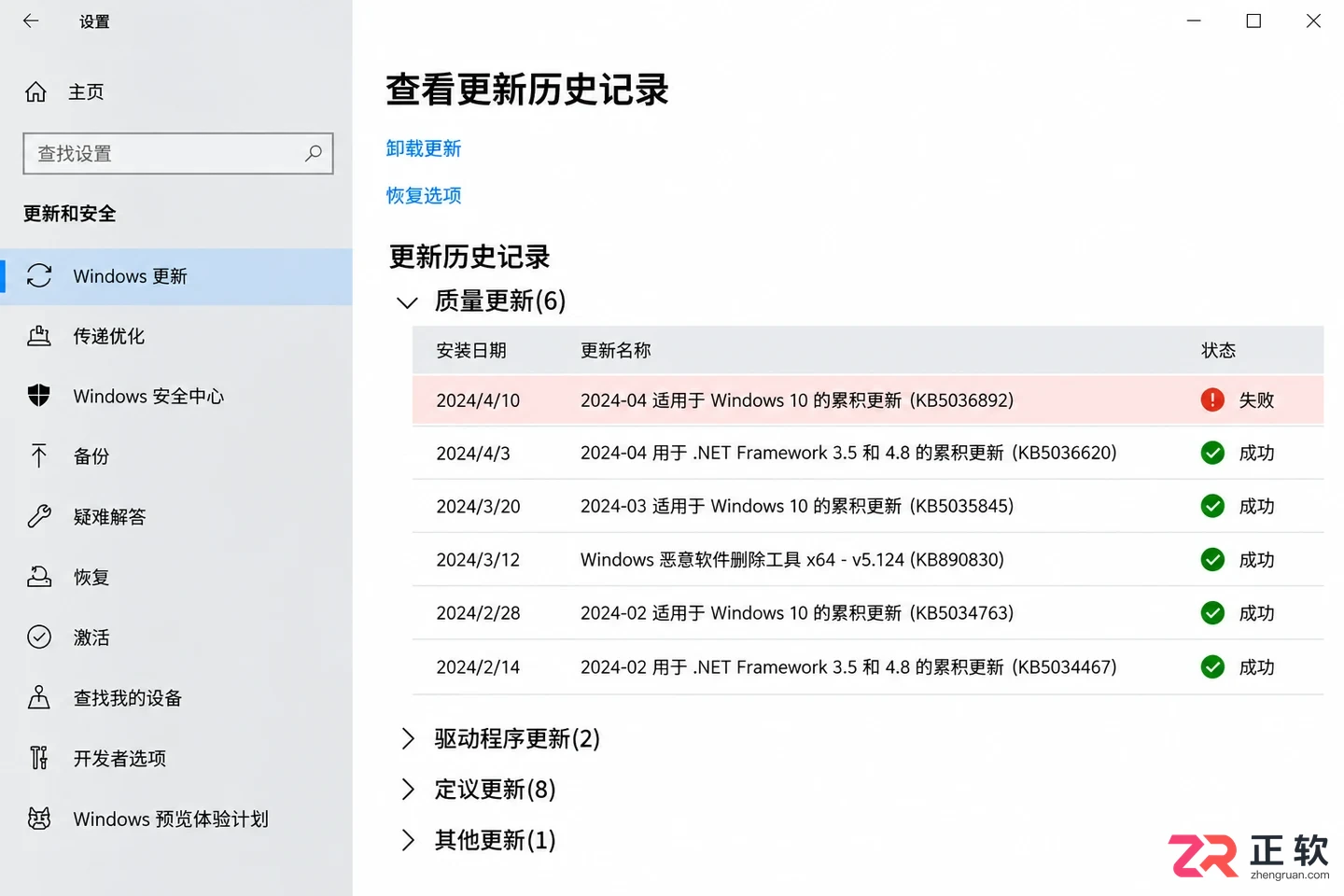Expand the 定义更新(8) section
The height and width of the screenshot is (896, 1344).
coord(408,789)
